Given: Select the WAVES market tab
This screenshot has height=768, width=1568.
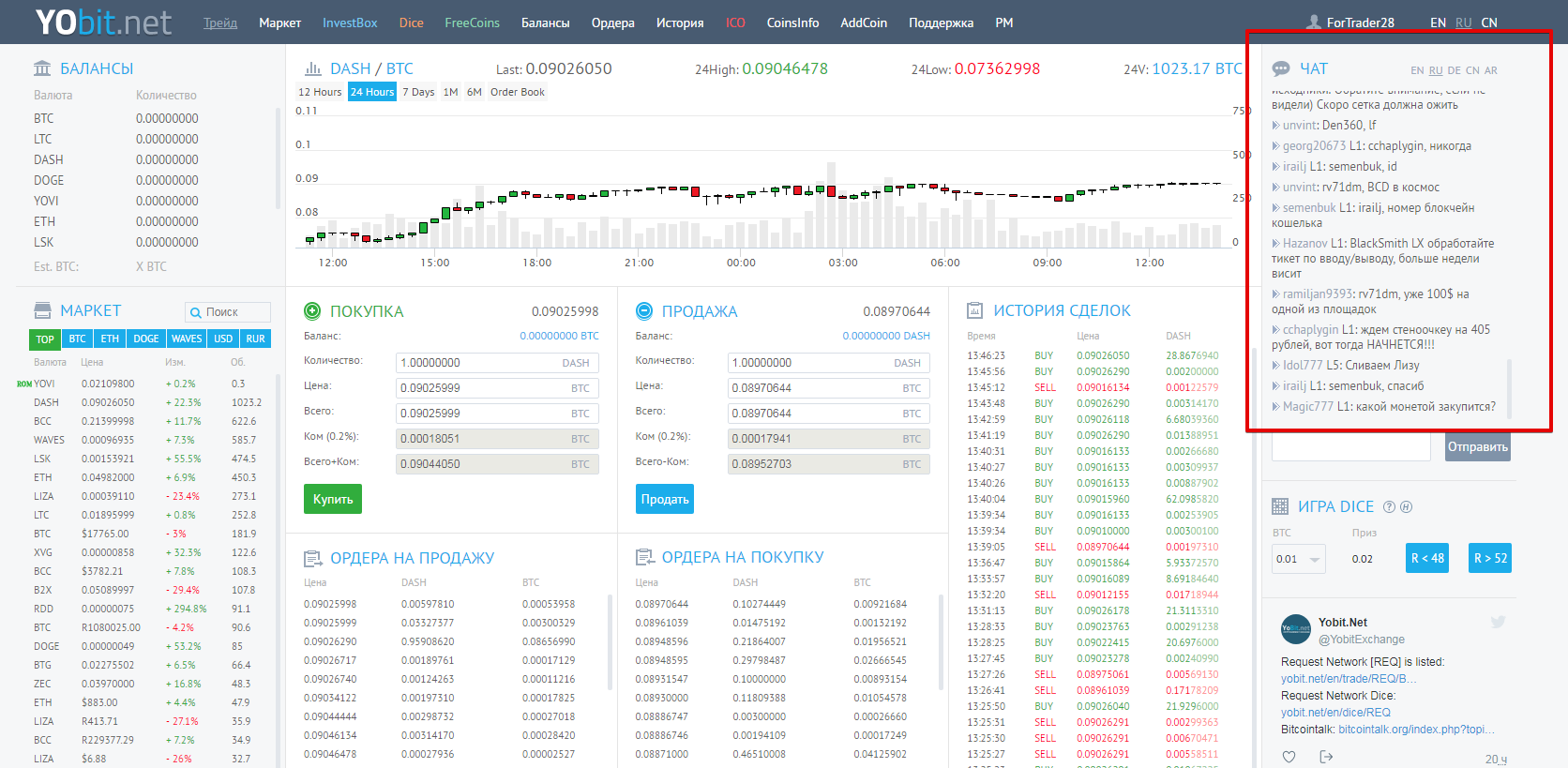Looking at the screenshot, I should [x=187, y=339].
